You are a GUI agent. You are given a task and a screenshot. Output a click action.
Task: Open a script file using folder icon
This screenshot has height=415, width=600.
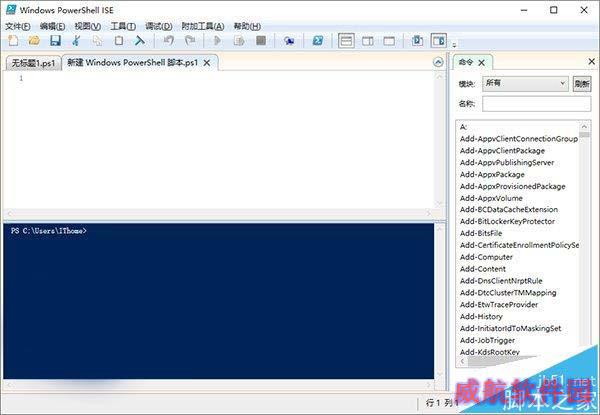(x=34, y=41)
